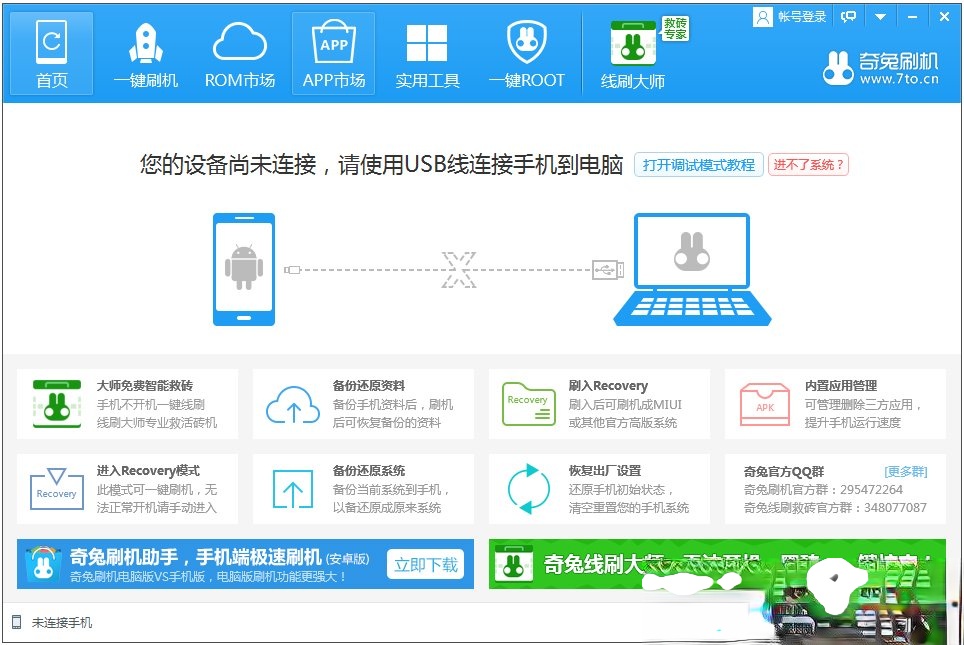This screenshot has height=645, width=964.
Task: Select the 一键刷机 rocket icon
Action: [x=146, y=43]
